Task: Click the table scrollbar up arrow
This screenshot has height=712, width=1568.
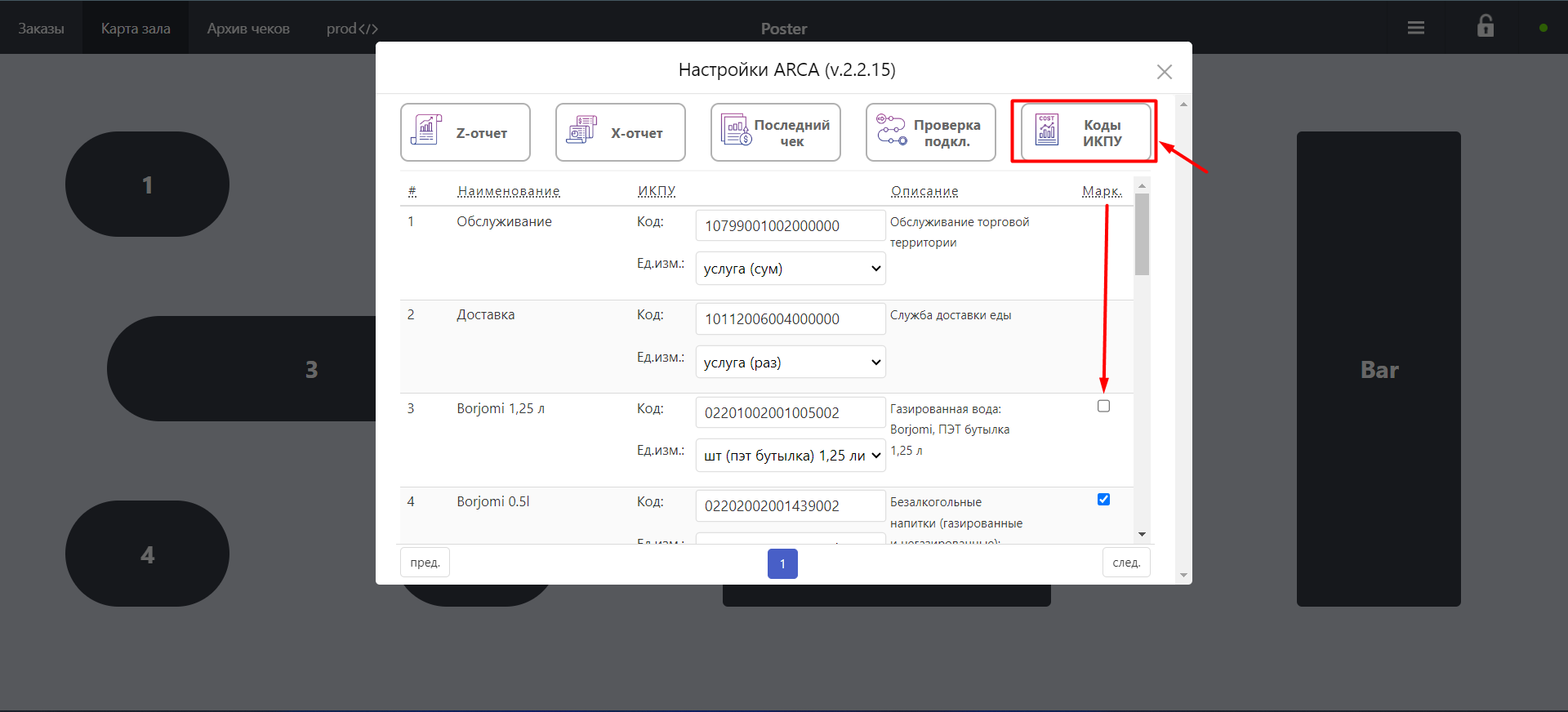Action: coord(1142,186)
